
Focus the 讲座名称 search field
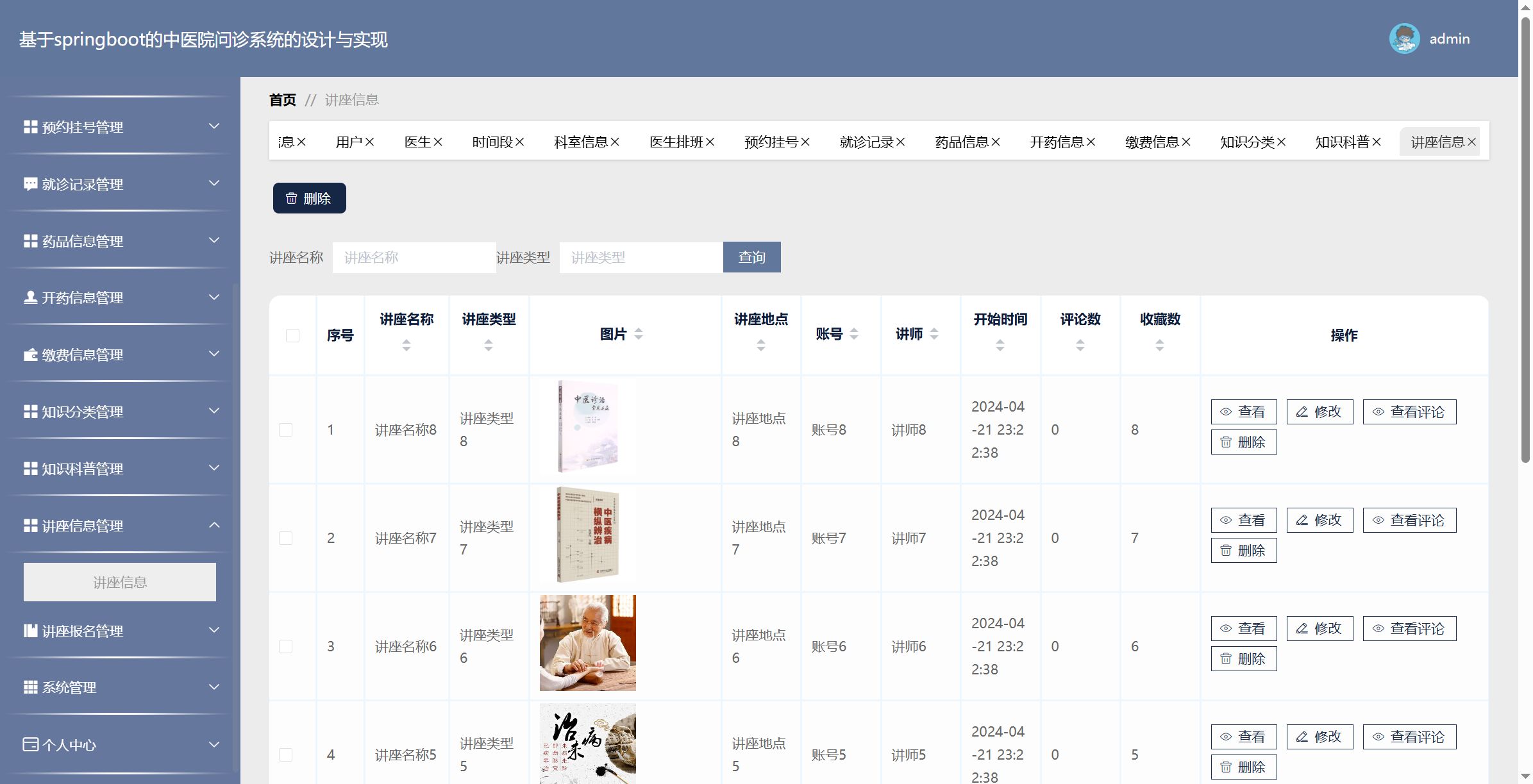coord(414,257)
